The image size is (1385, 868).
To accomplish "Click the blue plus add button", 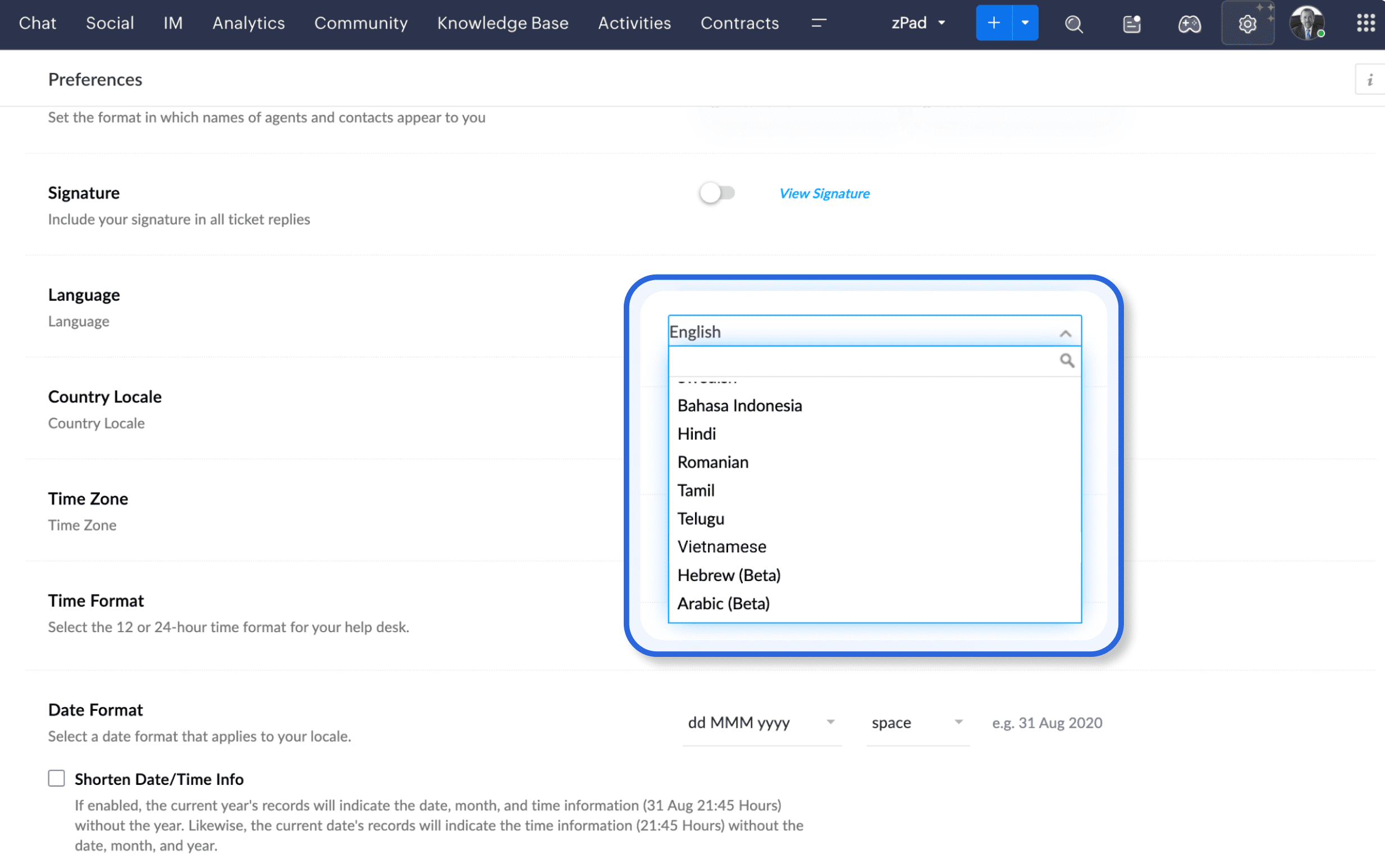I will [994, 23].
